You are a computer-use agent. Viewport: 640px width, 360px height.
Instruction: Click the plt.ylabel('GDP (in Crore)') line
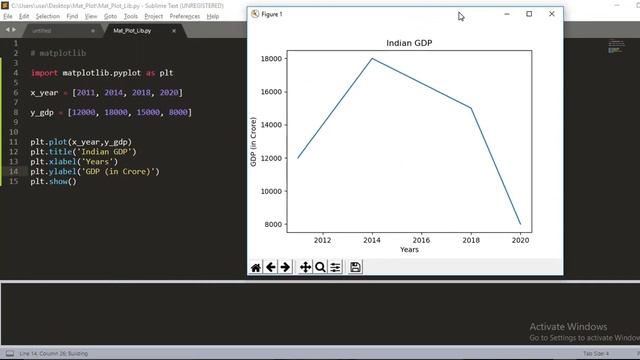tap(95, 171)
